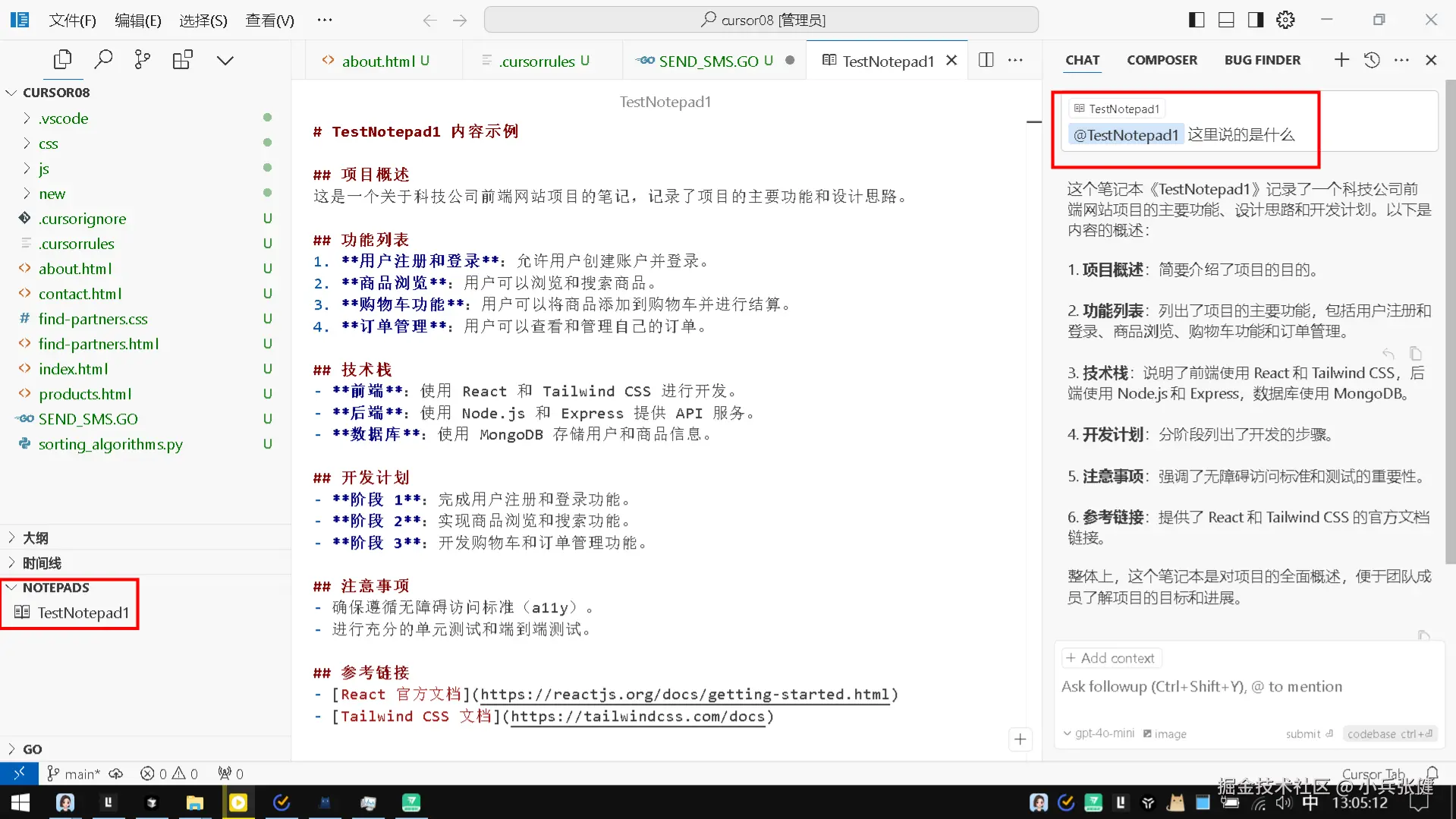Click the codebase ctrl+enter button
Viewport: 1456px width, 819px height.
[1389, 734]
